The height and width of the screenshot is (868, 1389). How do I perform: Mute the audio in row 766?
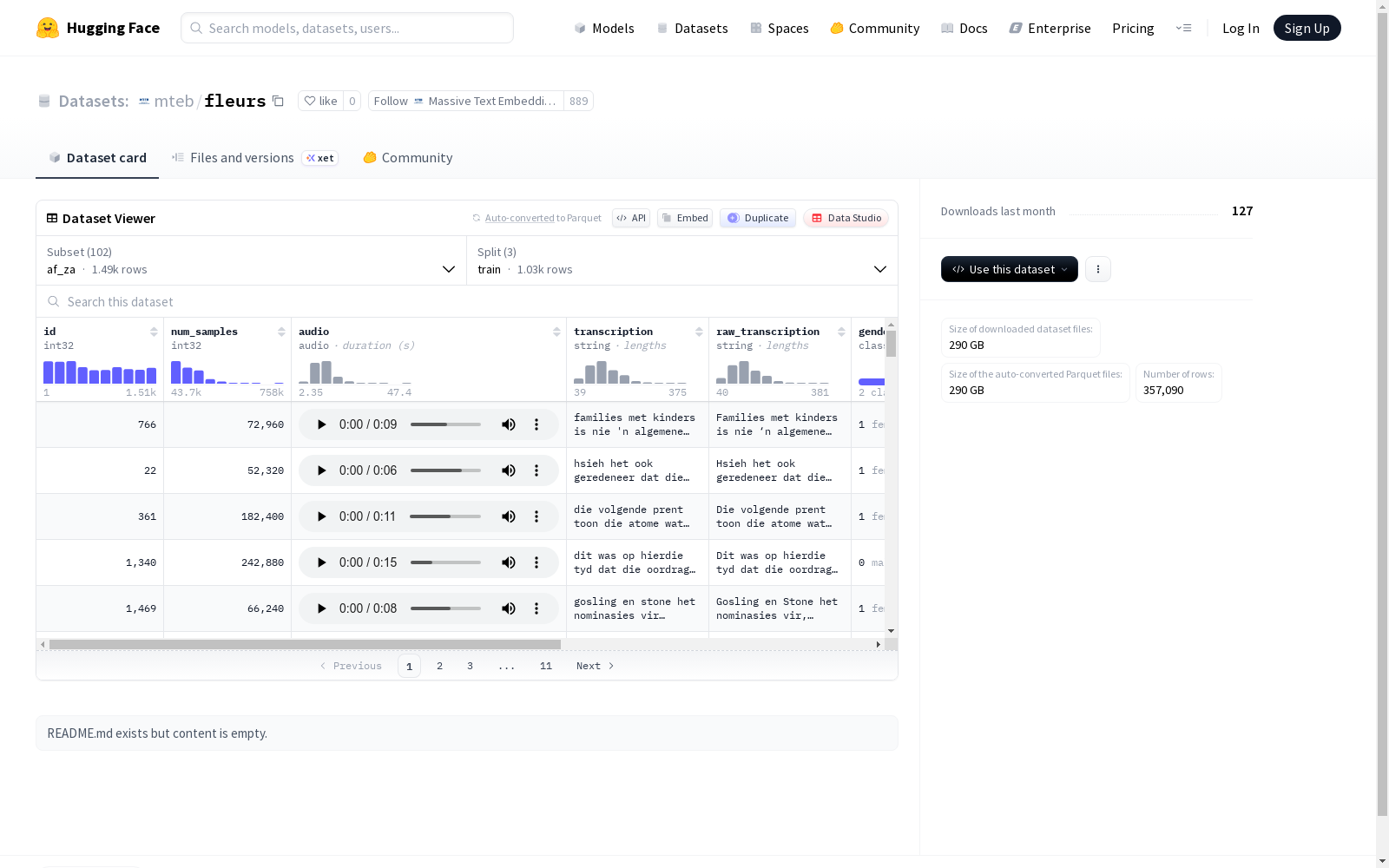(509, 424)
